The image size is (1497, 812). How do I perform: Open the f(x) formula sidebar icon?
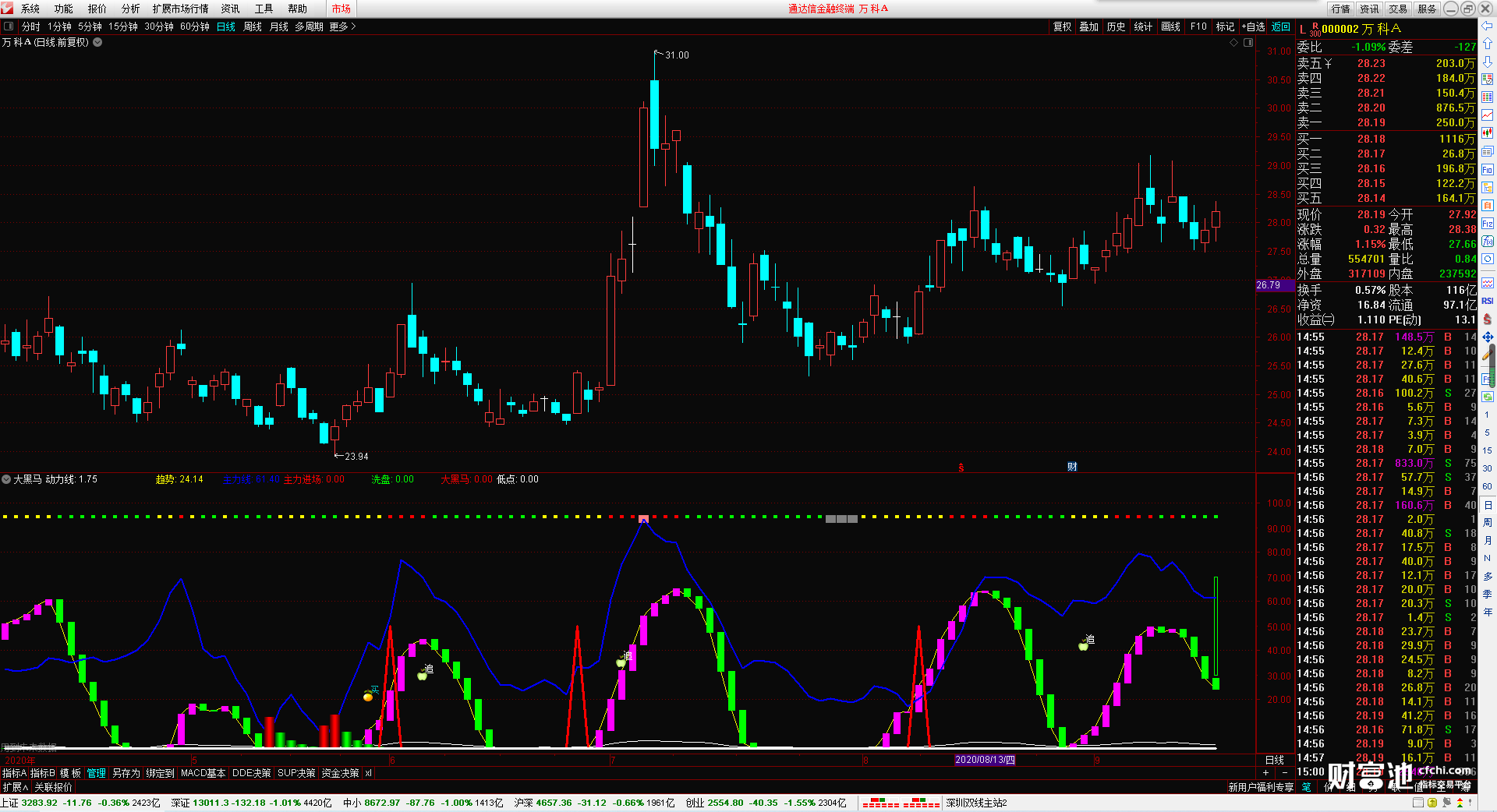pos(1488,242)
